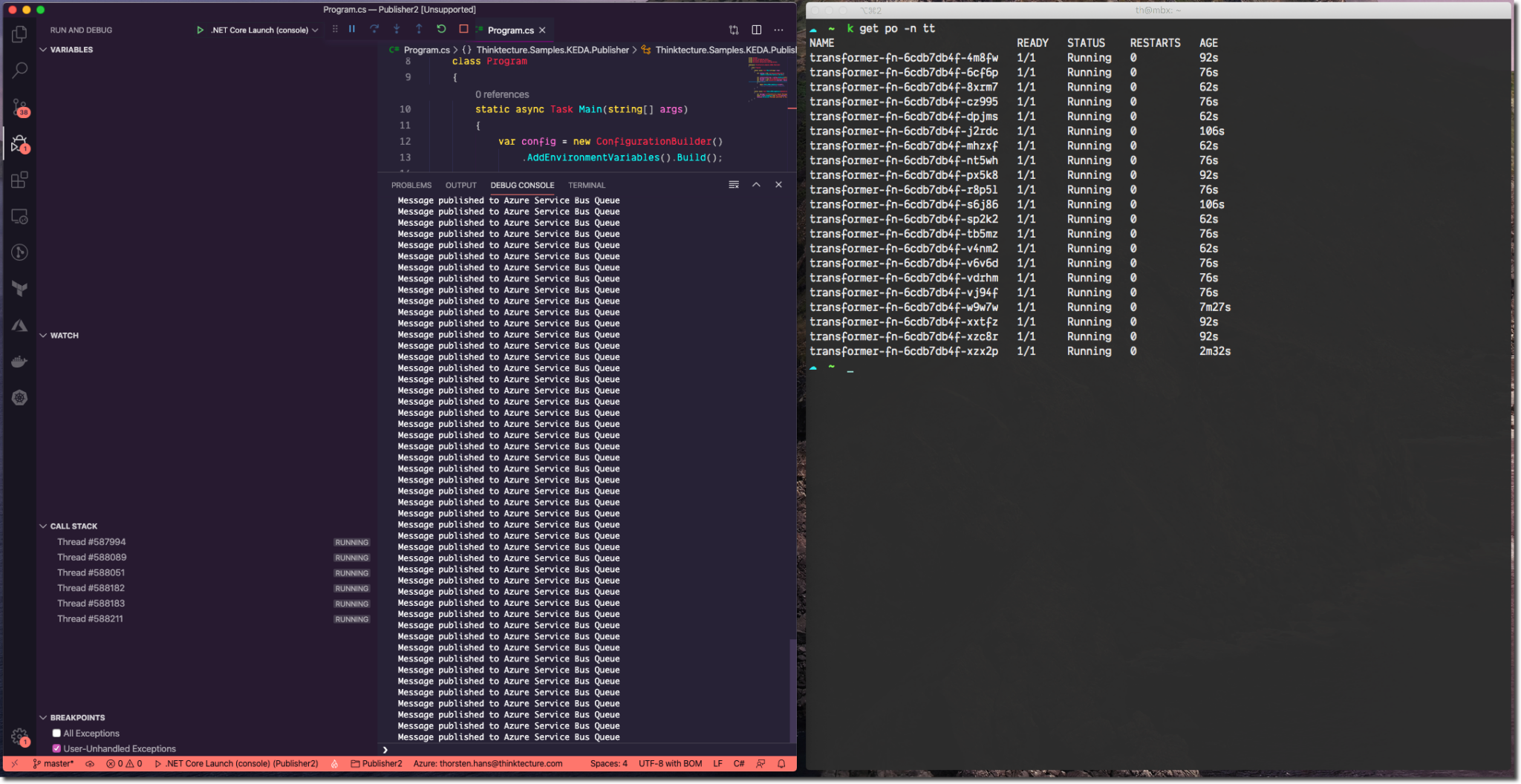Toggle the Split Editor icon

tap(757, 30)
